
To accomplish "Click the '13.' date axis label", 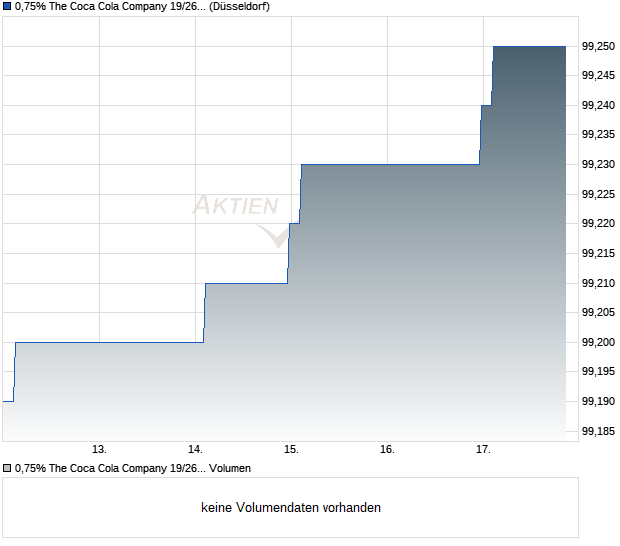I will click(99, 450).
